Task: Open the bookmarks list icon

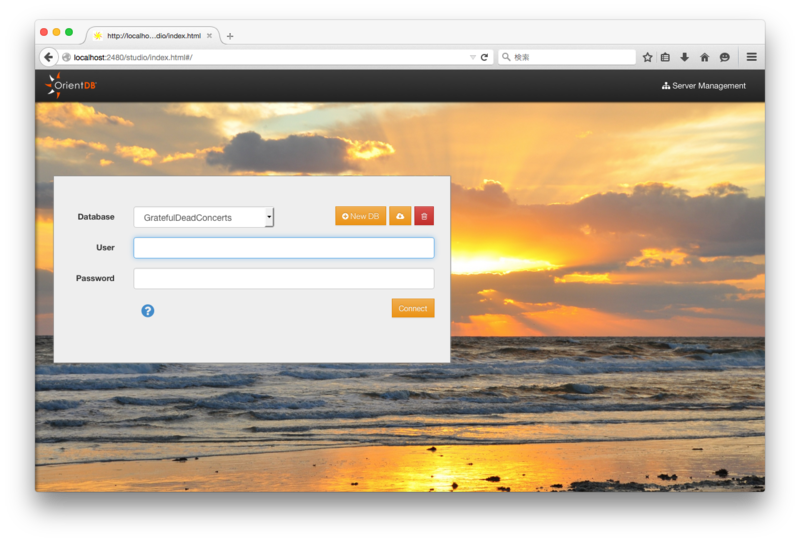Action: (665, 57)
